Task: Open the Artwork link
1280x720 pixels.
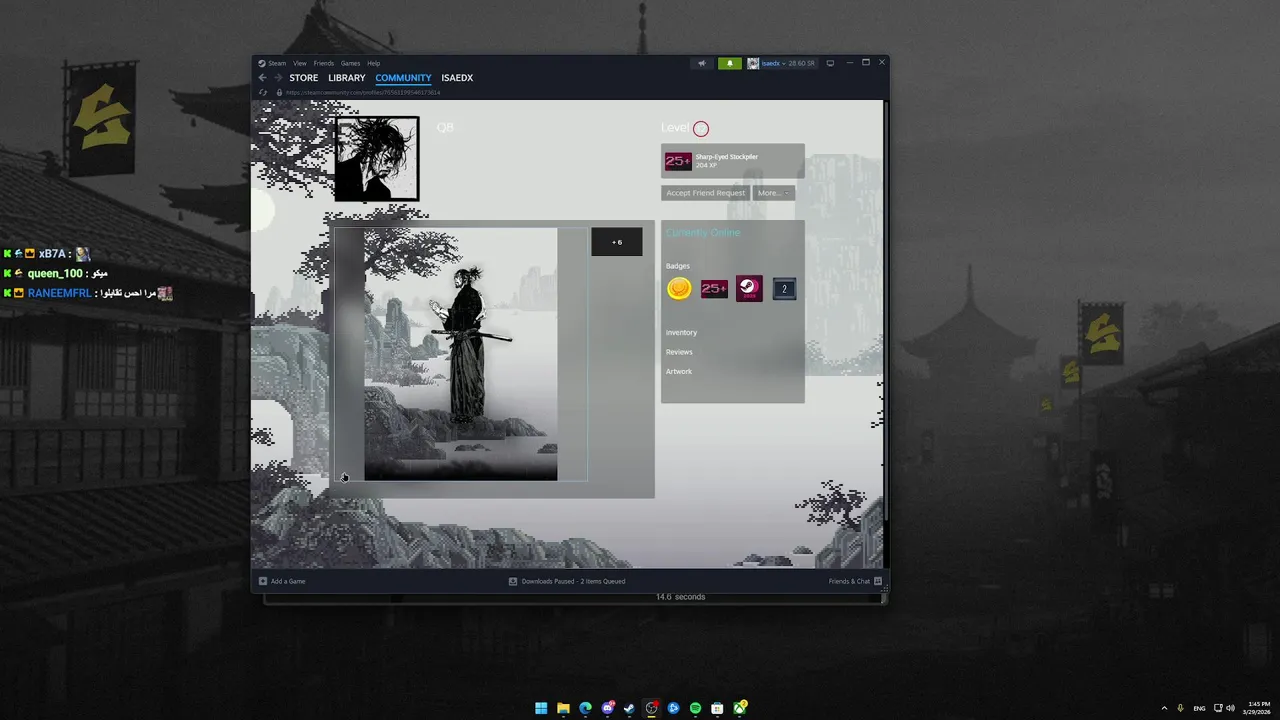Action: coord(679,372)
